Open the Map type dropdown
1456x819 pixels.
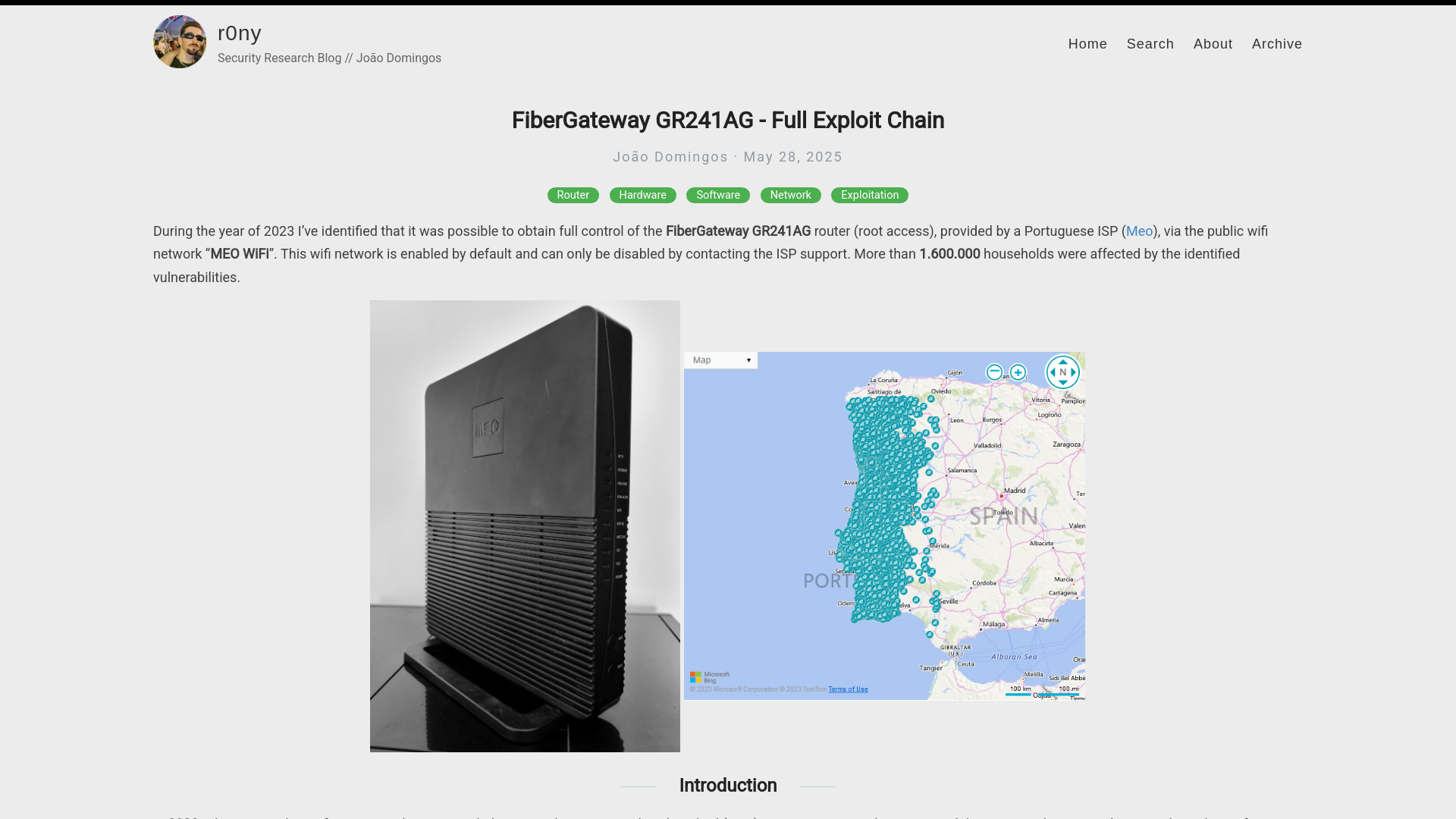(720, 360)
